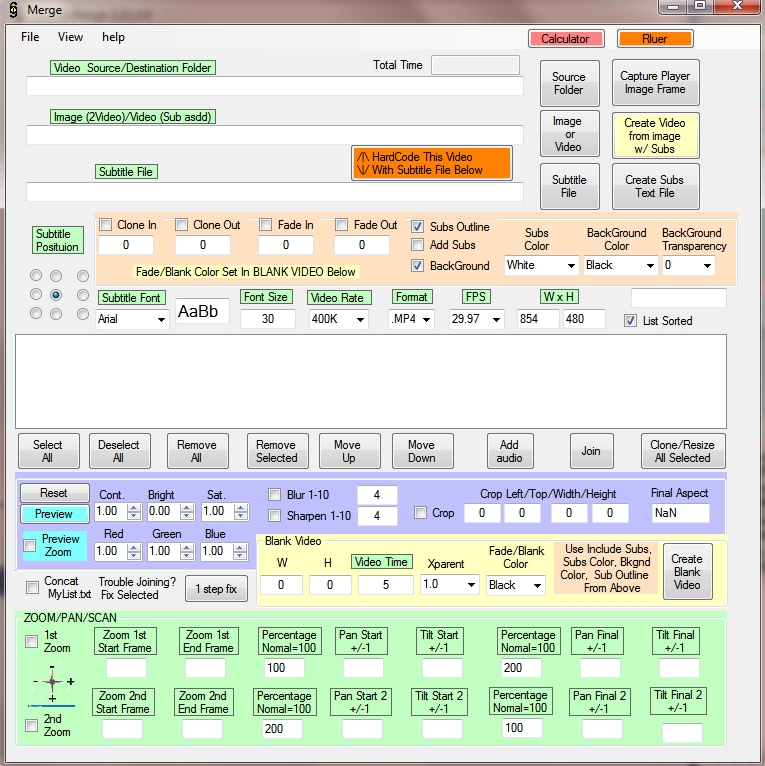Open the Rluer tool button
The height and width of the screenshot is (766, 765).
coord(655,39)
